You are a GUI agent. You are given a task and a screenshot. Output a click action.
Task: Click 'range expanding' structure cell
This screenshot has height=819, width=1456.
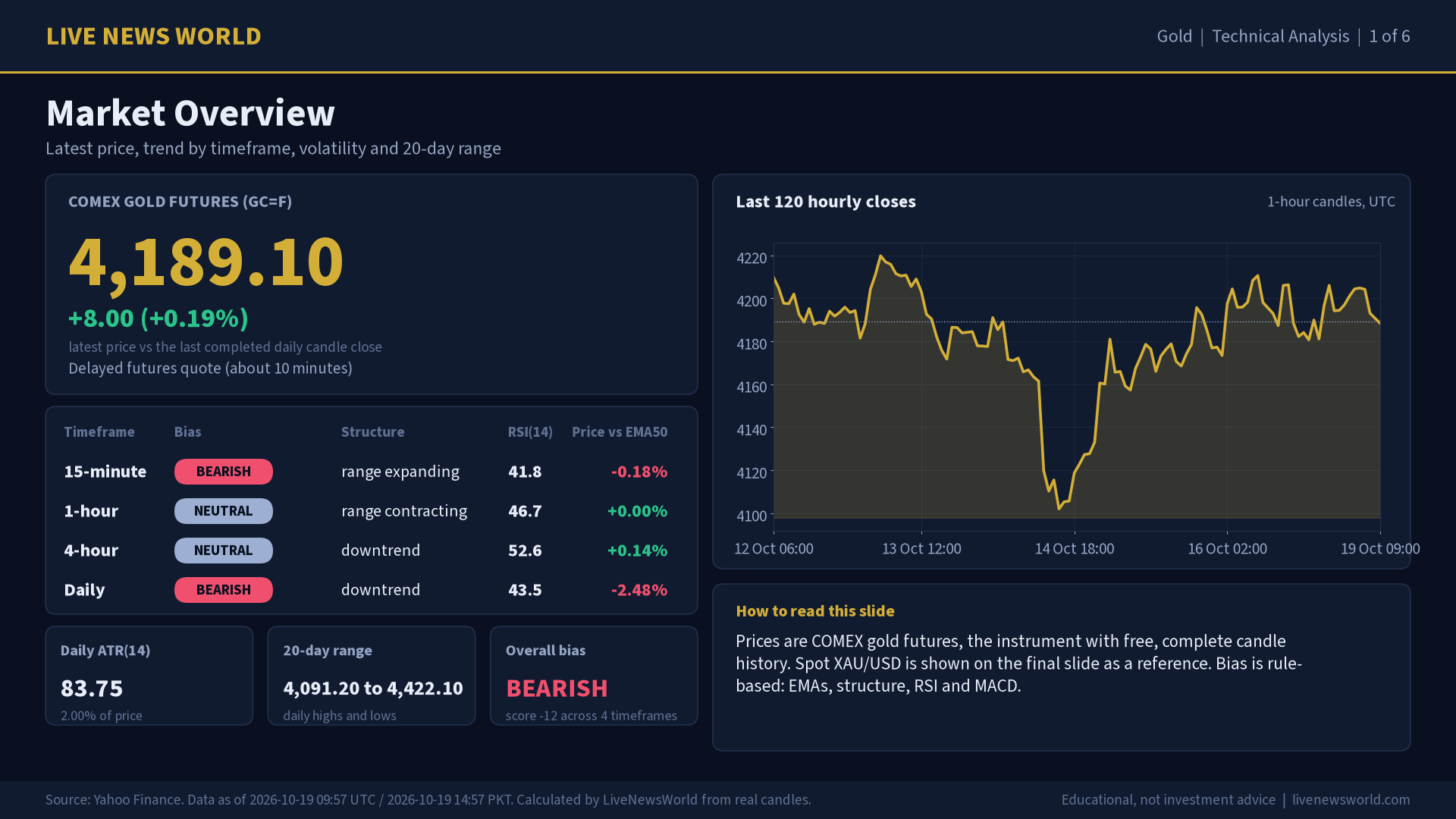(x=400, y=472)
